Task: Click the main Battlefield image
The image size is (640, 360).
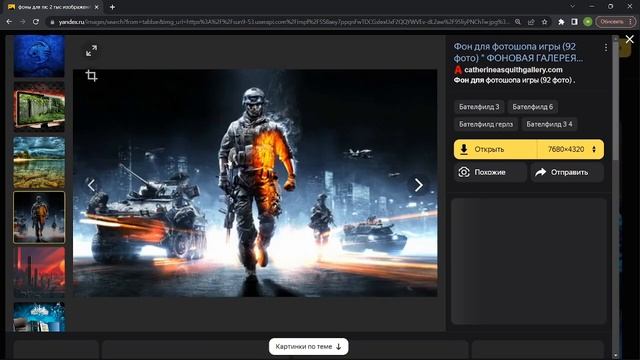Action: (x=255, y=183)
